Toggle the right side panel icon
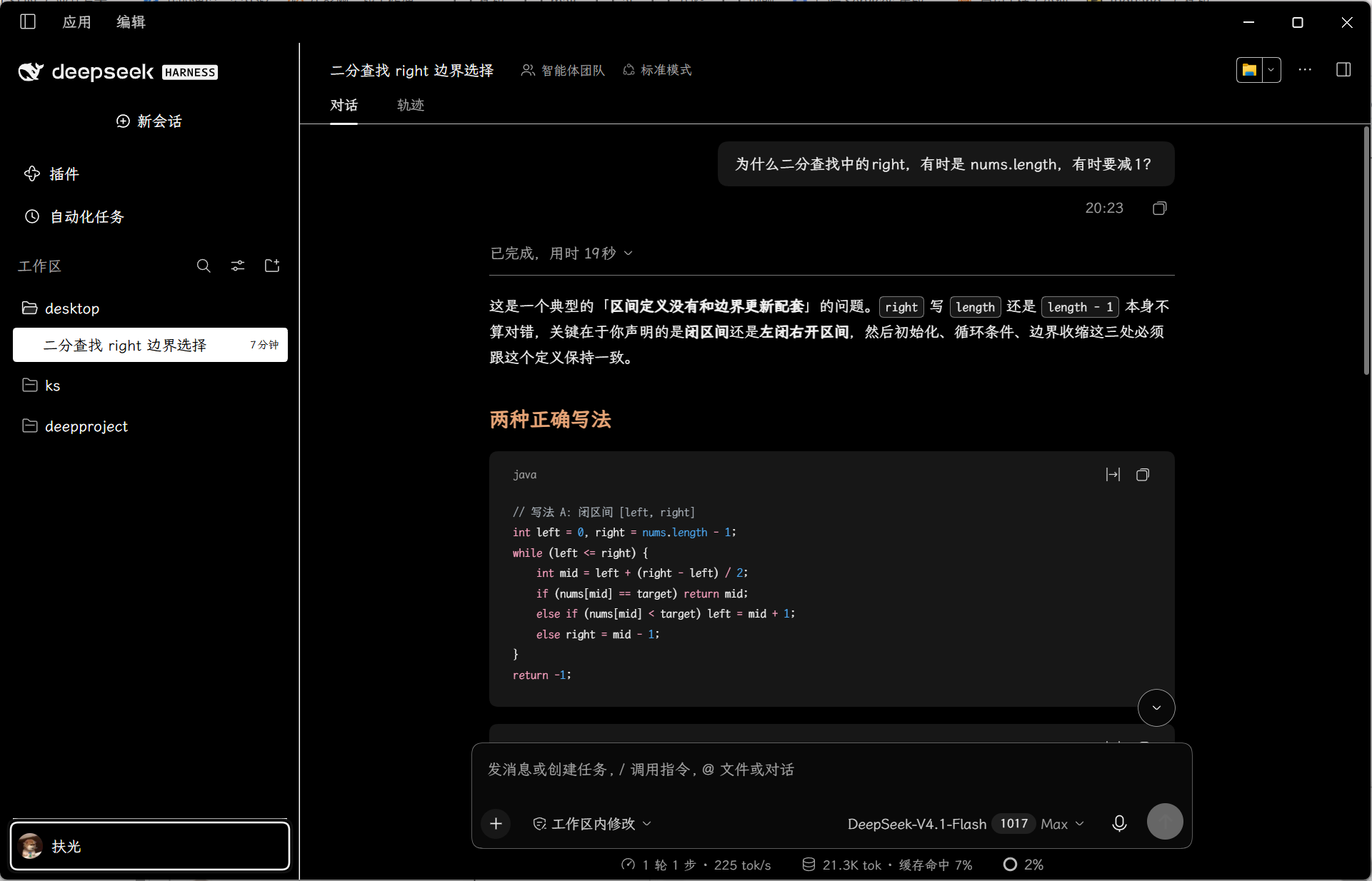 [1343, 70]
